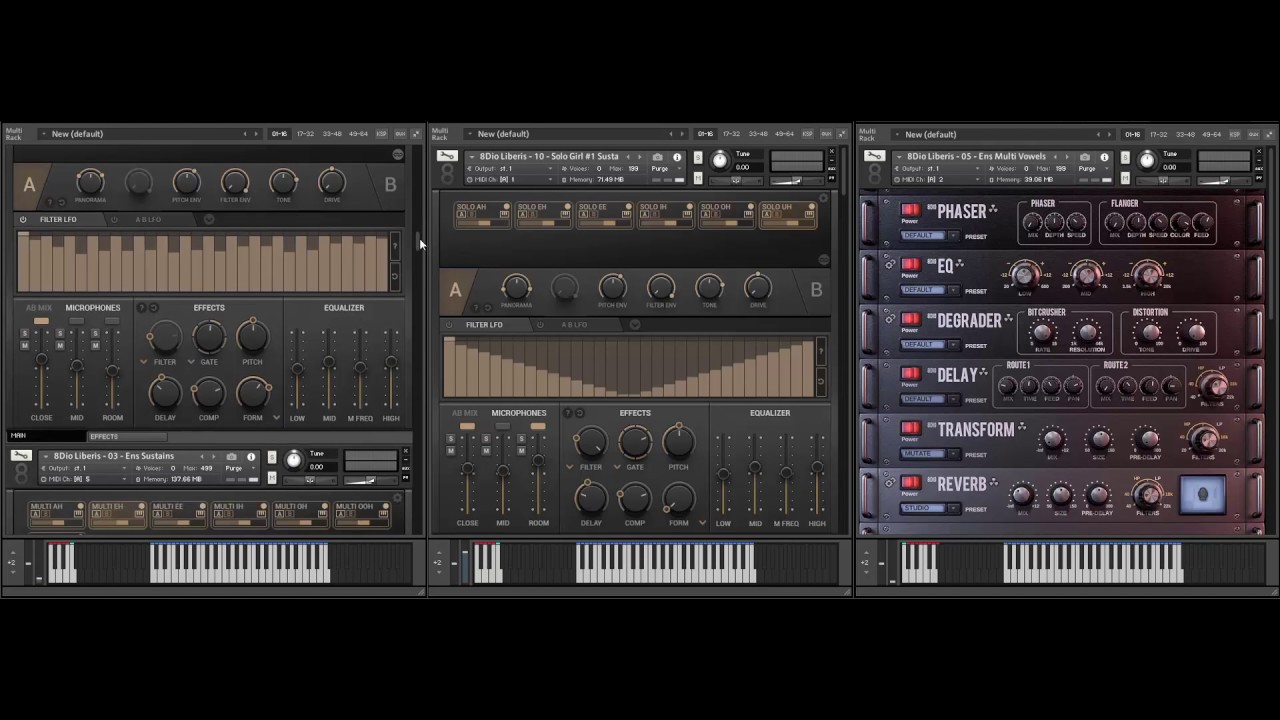Click next preset arrow in left rack header
The height and width of the screenshot is (720, 1280).
pyautogui.click(x=256, y=134)
